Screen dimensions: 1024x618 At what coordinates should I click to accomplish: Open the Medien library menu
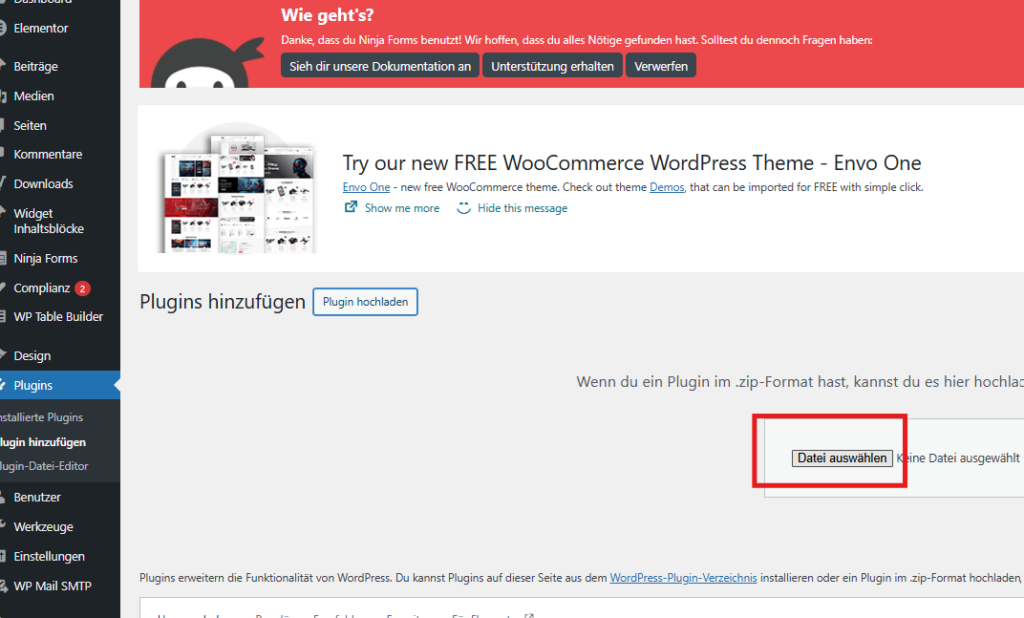[34, 96]
